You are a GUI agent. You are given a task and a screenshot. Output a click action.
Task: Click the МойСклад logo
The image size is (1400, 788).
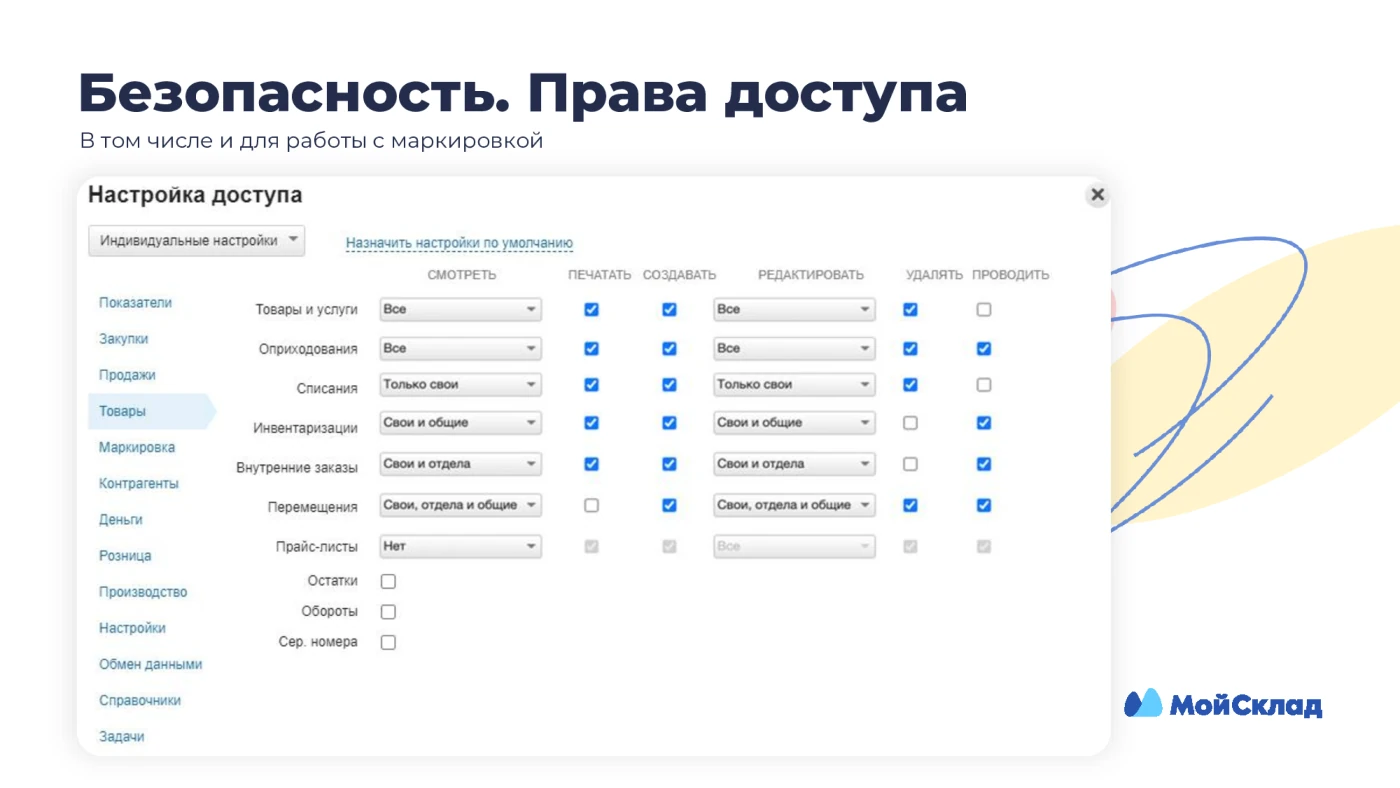coord(1222,704)
